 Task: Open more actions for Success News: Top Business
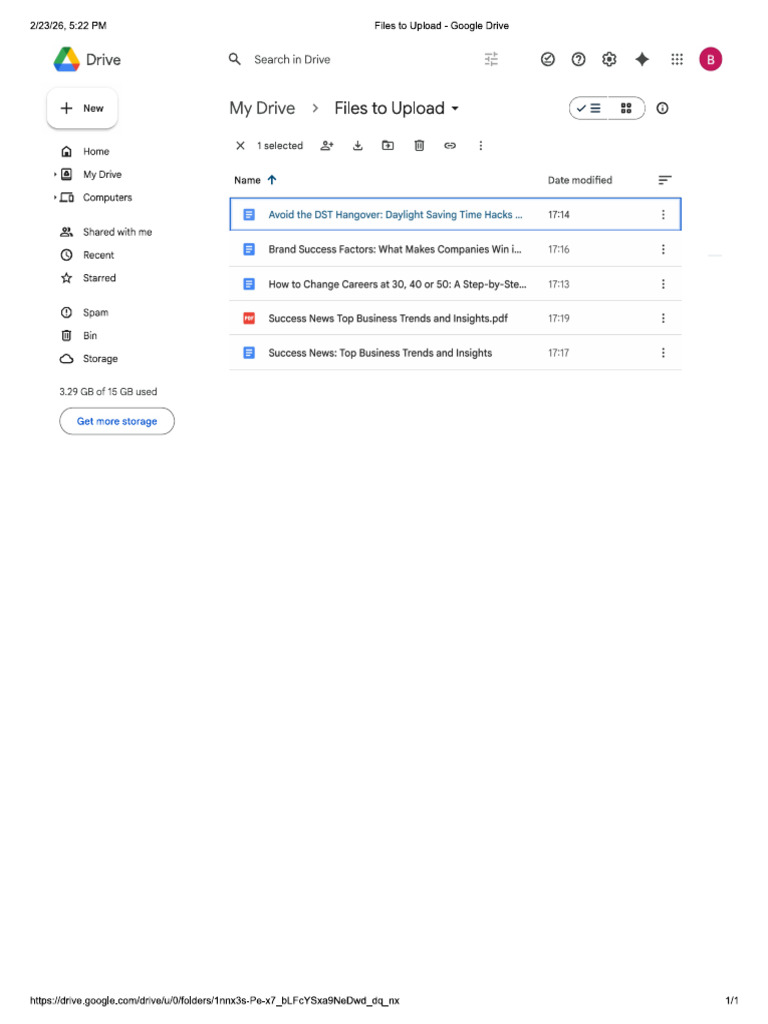[663, 353]
